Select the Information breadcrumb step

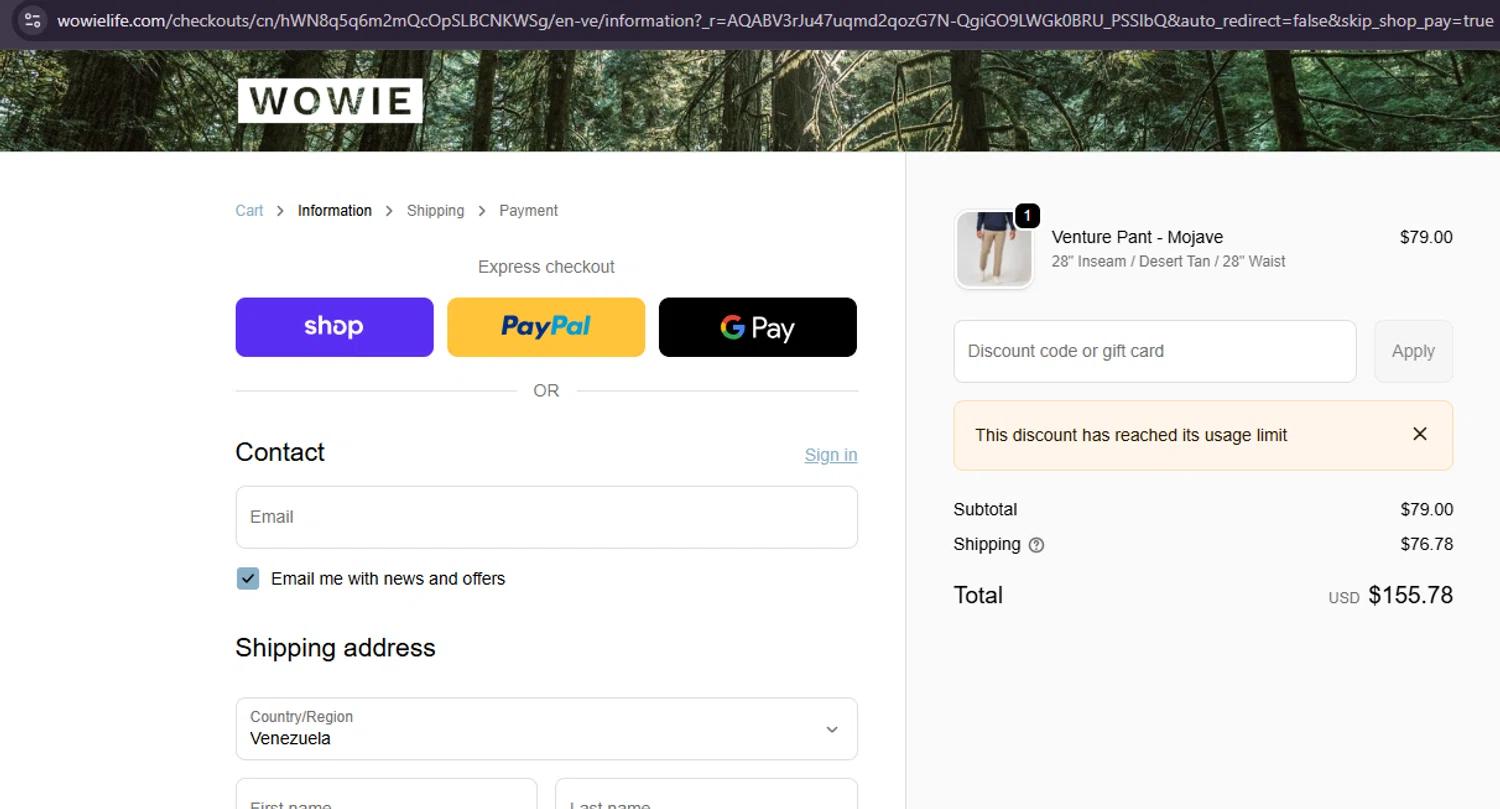(334, 211)
